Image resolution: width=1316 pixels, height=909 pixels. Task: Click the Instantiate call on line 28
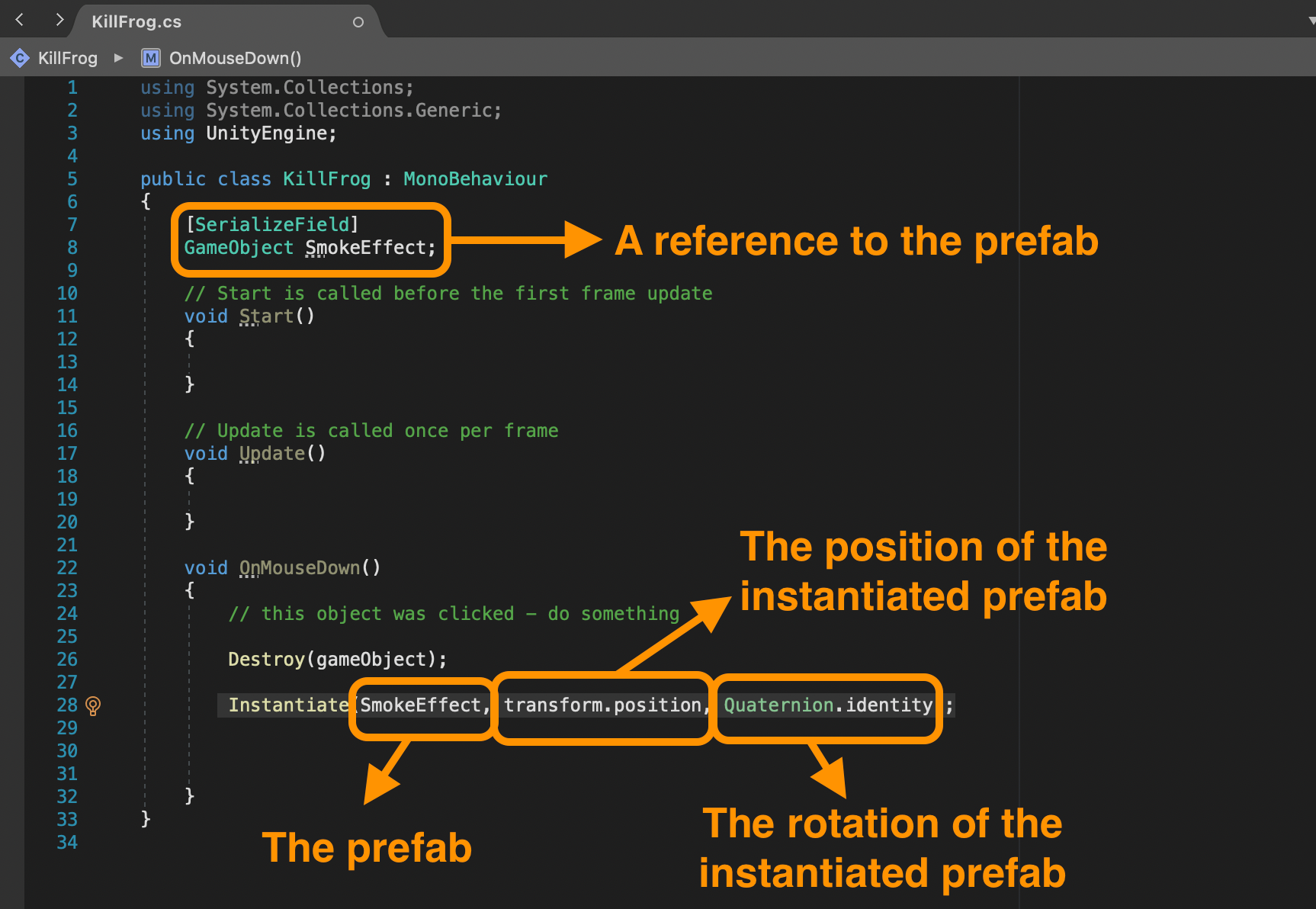tap(288, 705)
